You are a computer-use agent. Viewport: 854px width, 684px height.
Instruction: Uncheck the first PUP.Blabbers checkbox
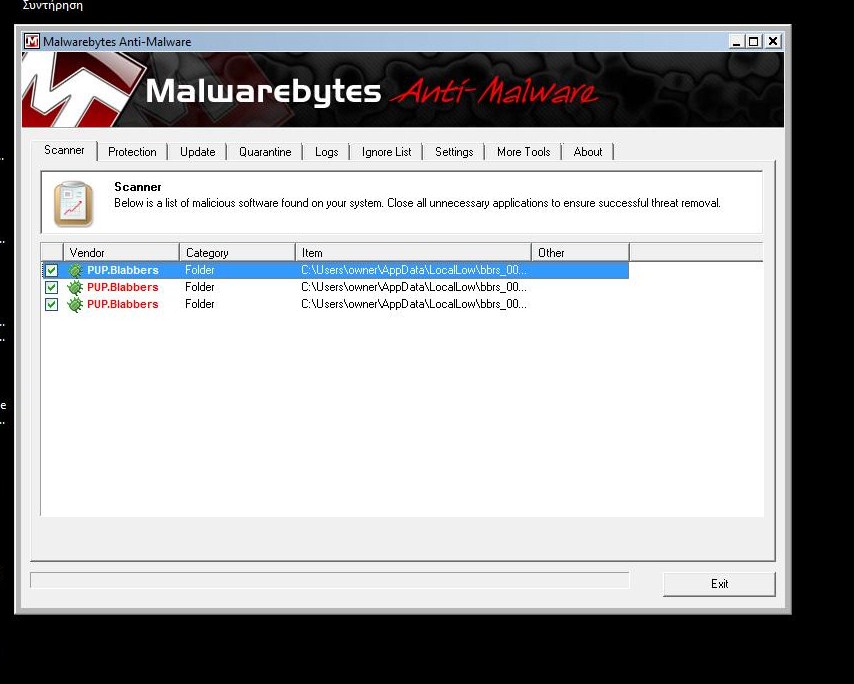(x=51, y=270)
